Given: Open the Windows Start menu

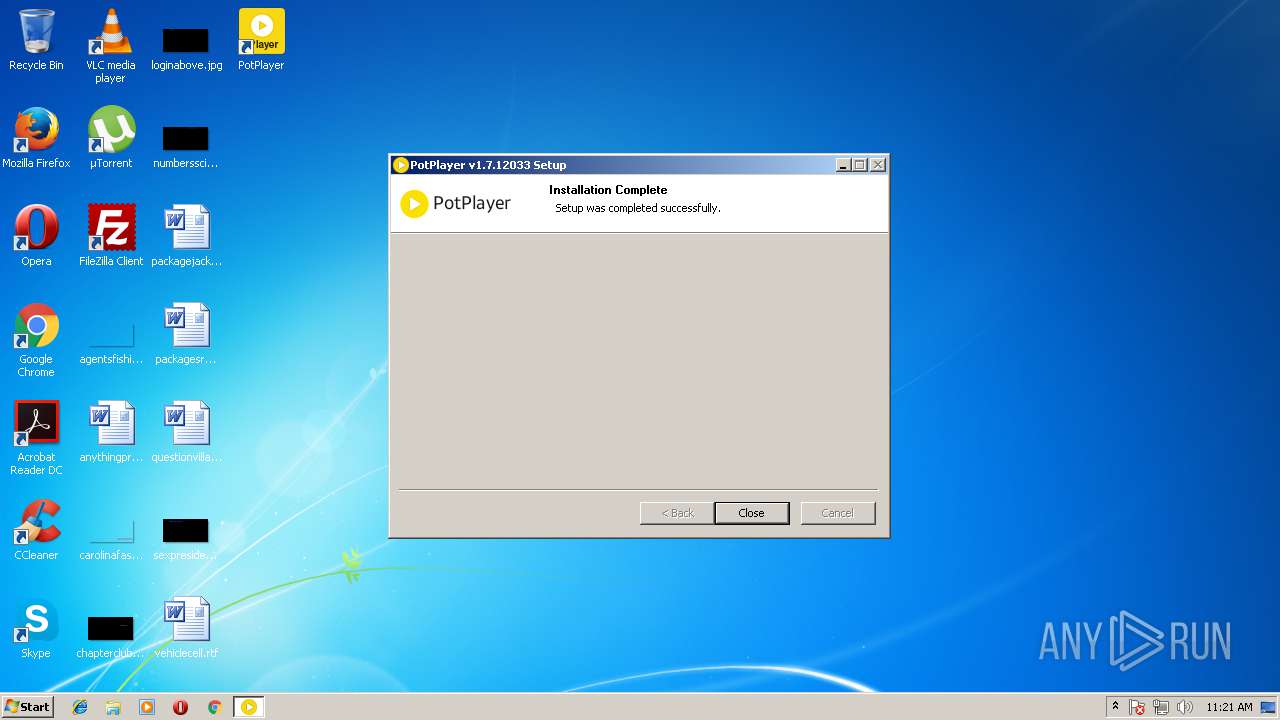Looking at the screenshot, I should [28, 706].
